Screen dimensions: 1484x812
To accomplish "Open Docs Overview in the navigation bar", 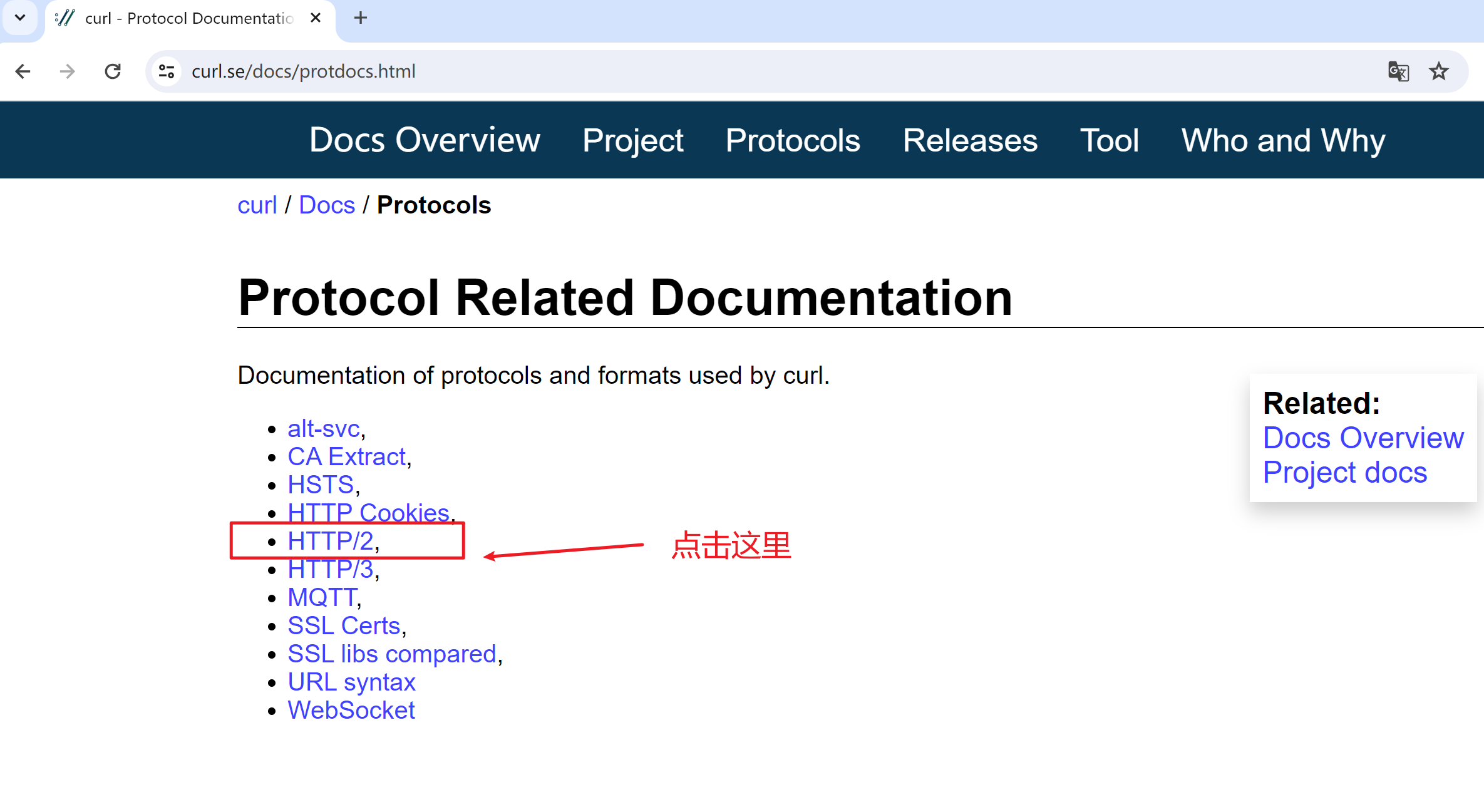I will [x=425, y=140].
